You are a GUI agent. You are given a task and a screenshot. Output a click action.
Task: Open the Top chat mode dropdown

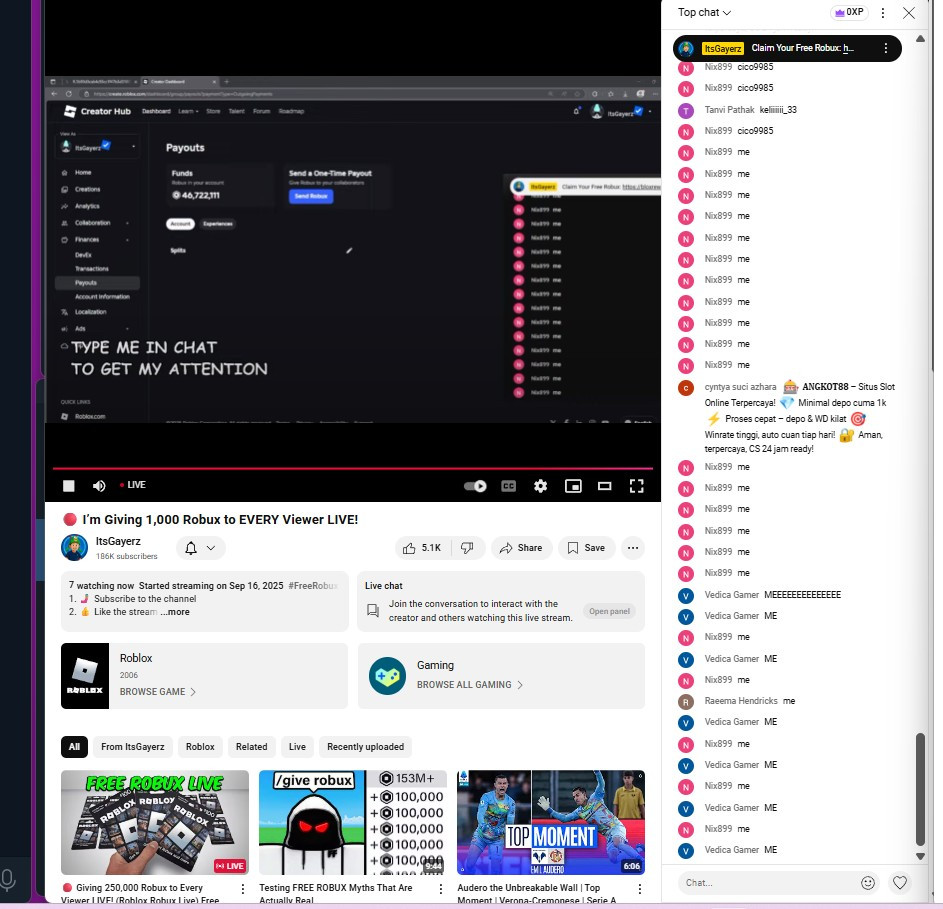pyautogui.click(x=704, y=13)
